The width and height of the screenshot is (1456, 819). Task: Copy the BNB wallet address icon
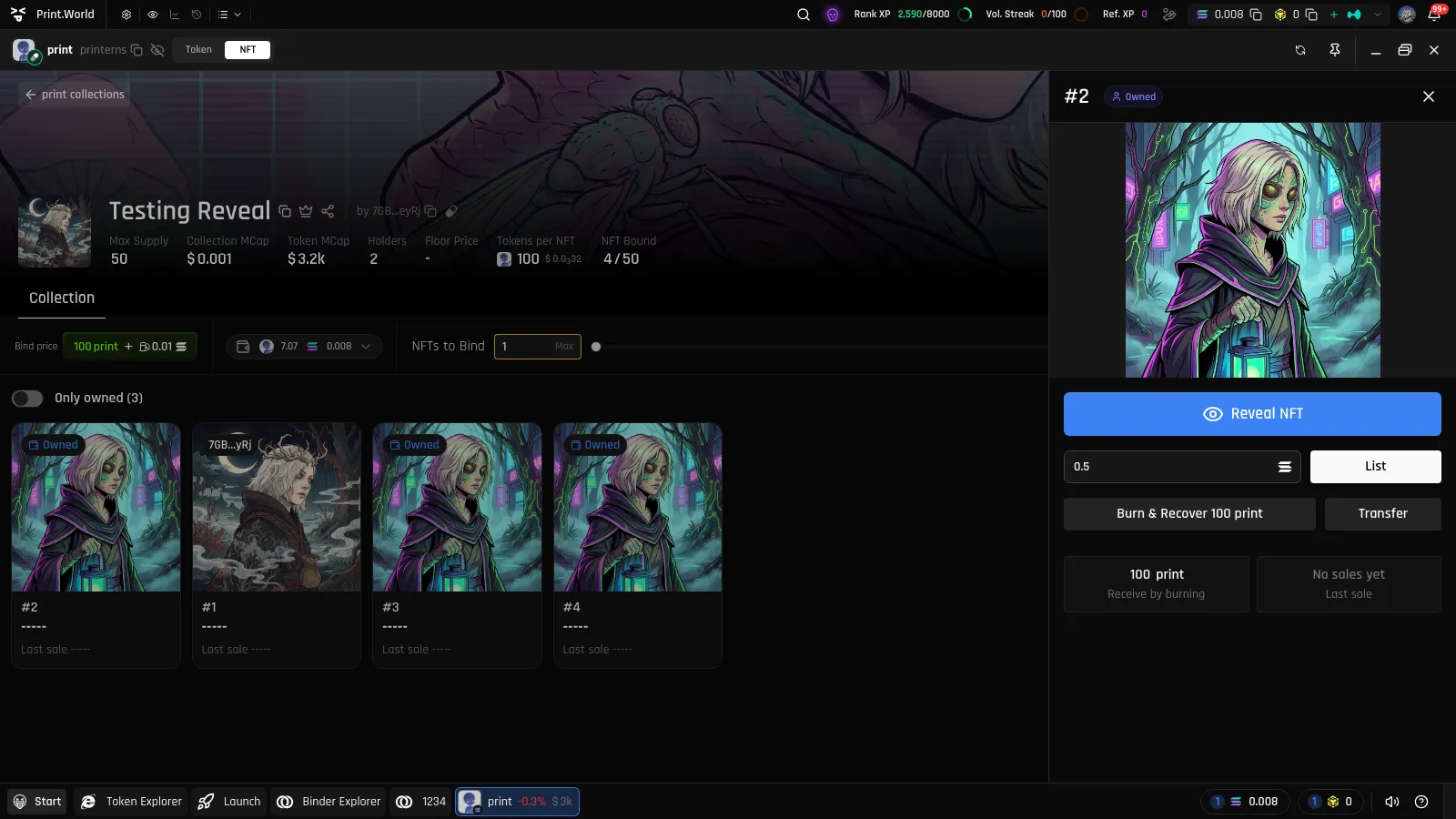[x=1311, y=15]
